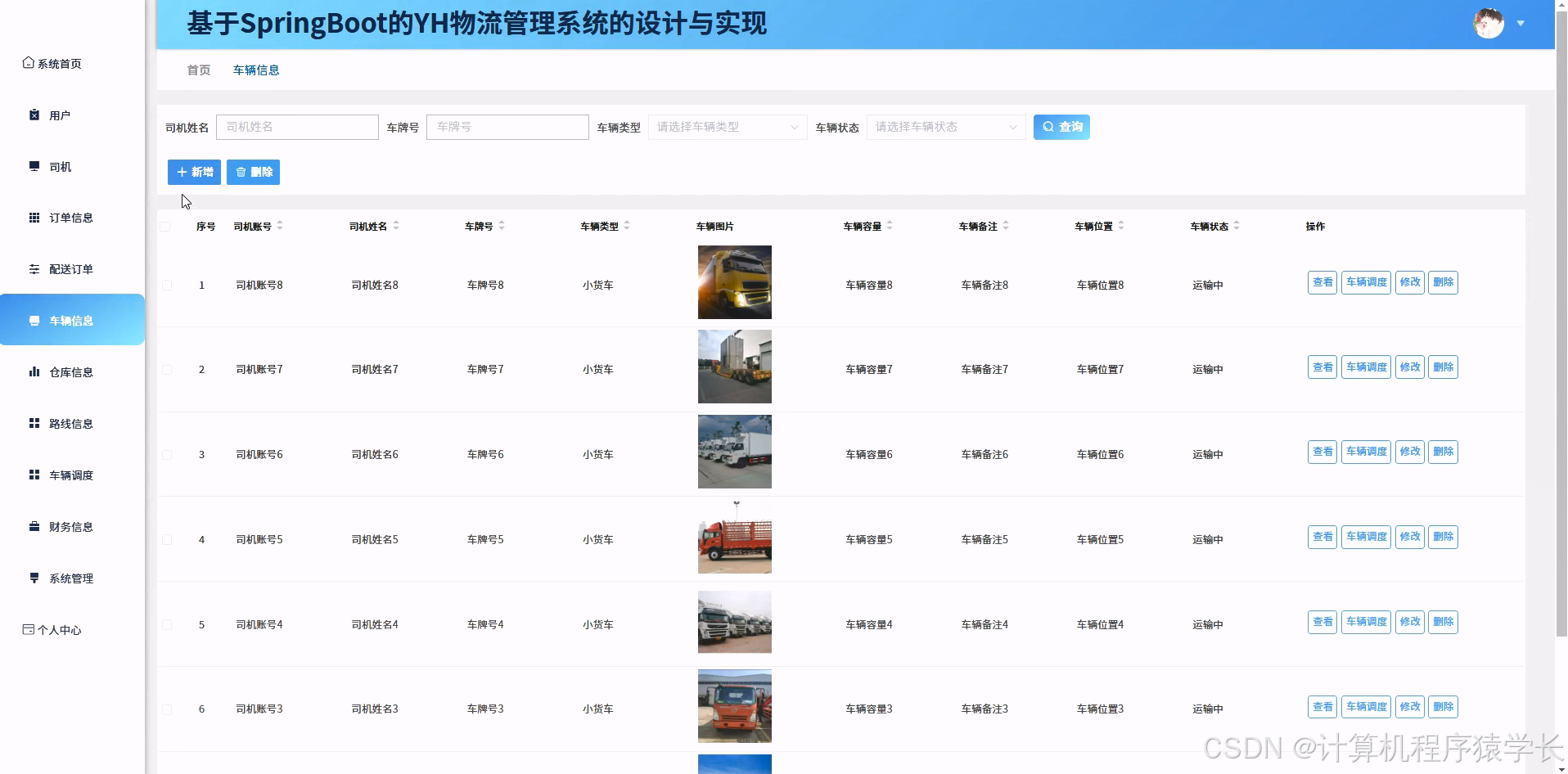Click the 配送订单 delivery orders icon
The image size is (1568, 774).
34,268
